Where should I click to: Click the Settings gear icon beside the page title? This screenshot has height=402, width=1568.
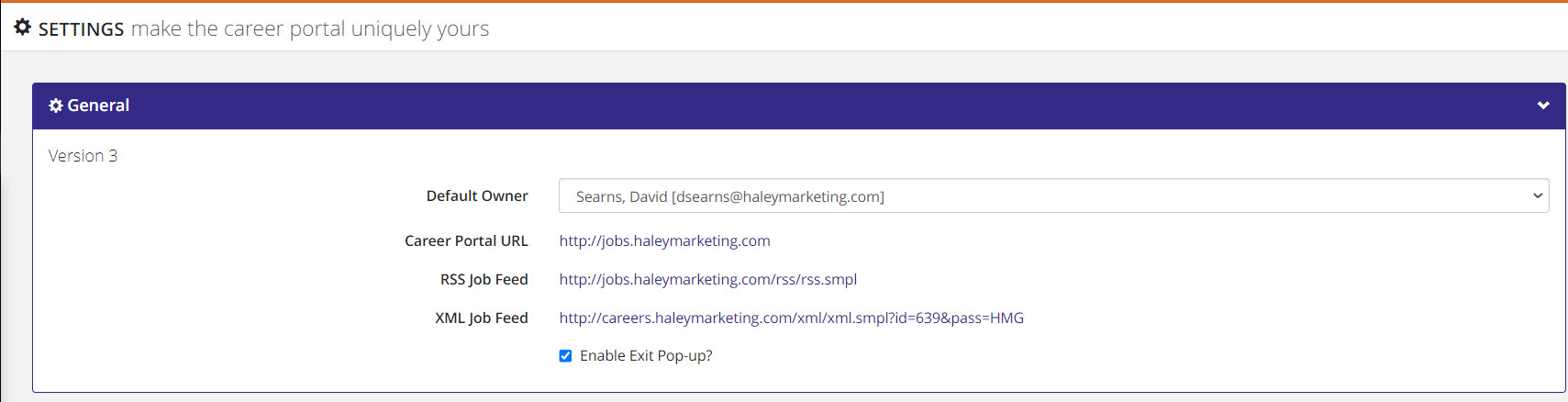point(23,28)
